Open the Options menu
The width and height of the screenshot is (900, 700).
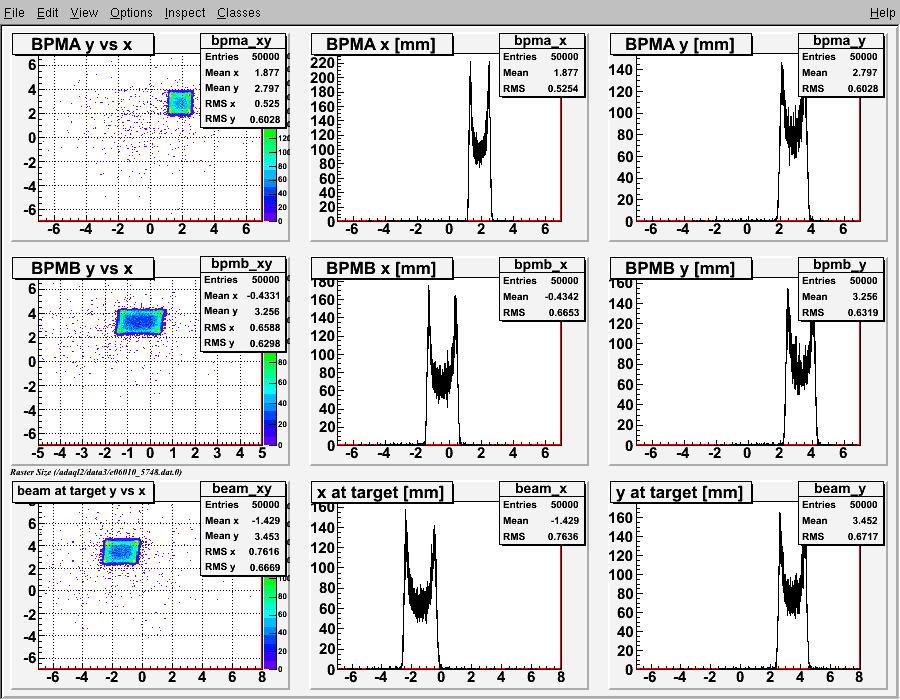click(x=131, y=13)
